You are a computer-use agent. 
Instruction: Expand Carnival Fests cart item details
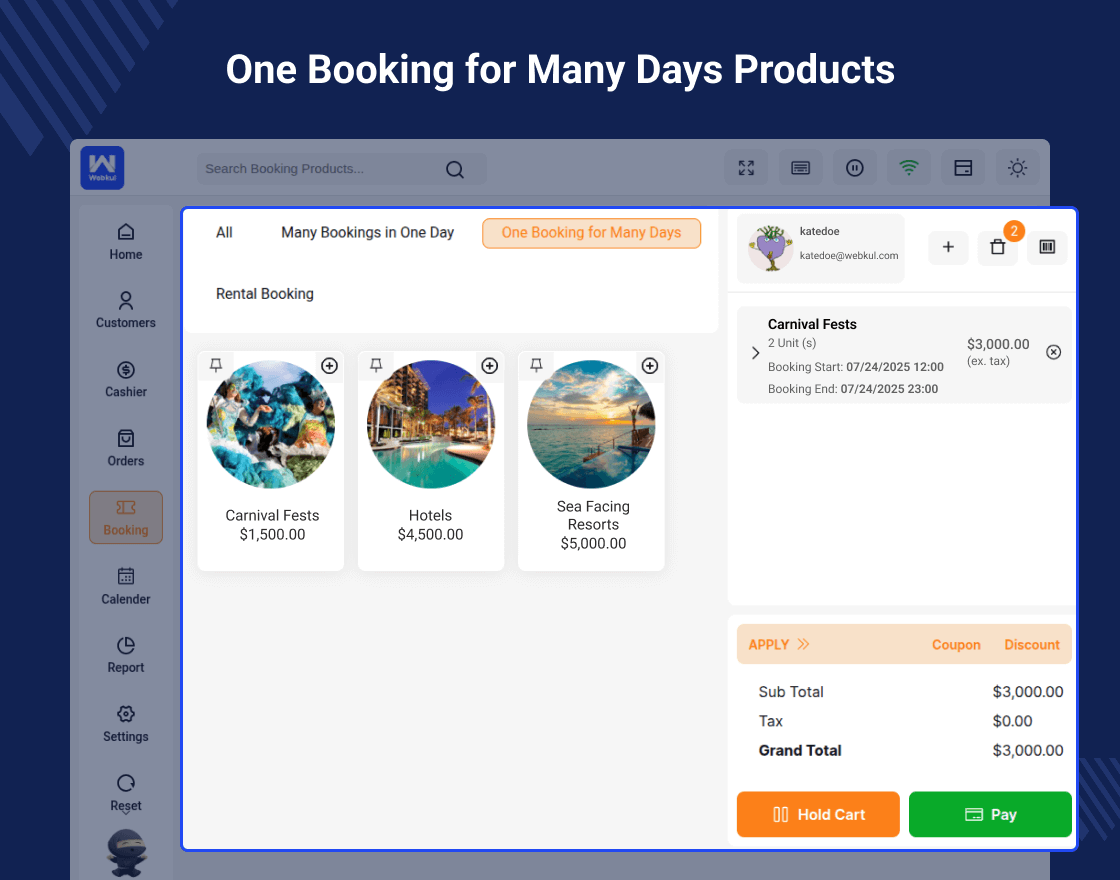coord(756,353)
